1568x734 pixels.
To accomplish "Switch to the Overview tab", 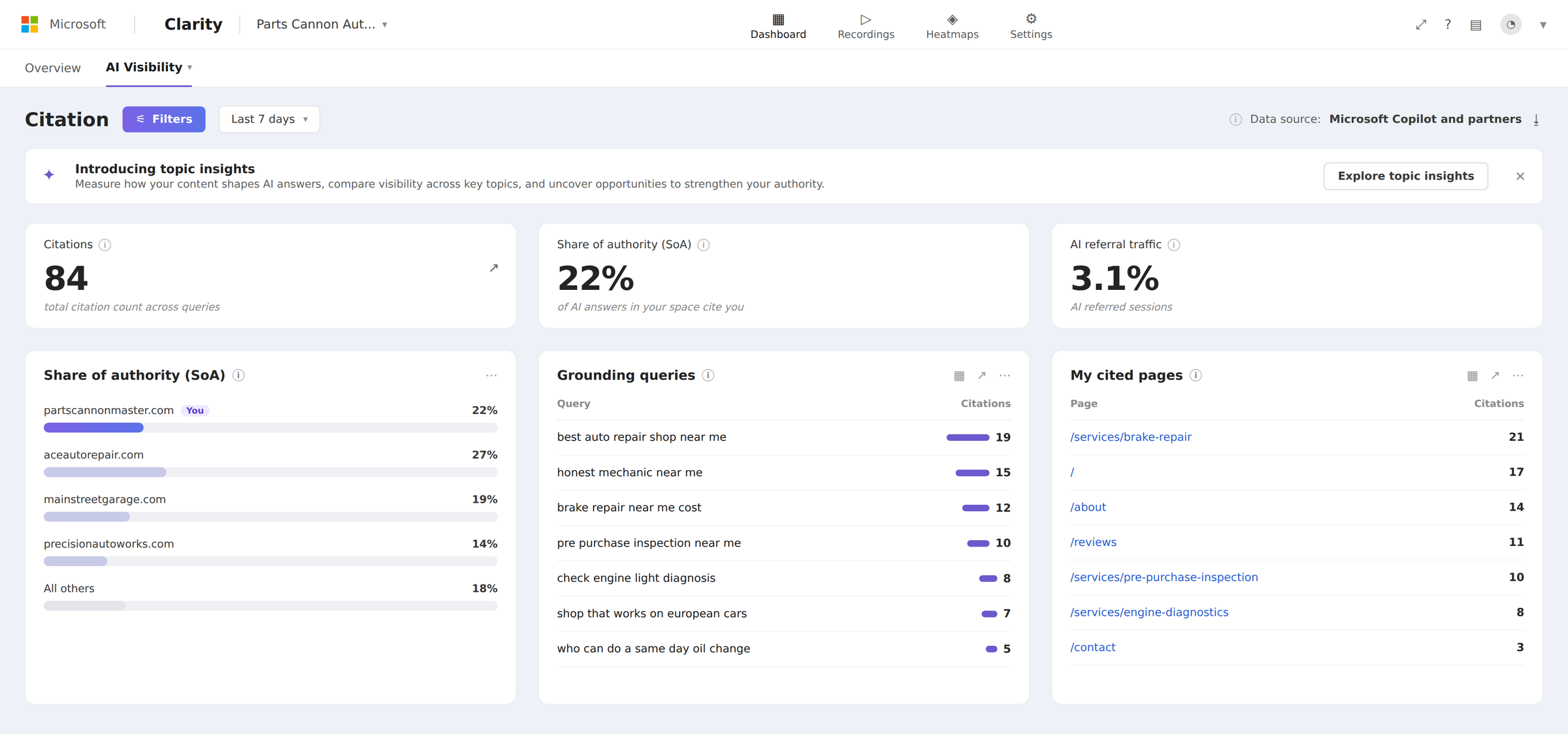I will 53,68.
